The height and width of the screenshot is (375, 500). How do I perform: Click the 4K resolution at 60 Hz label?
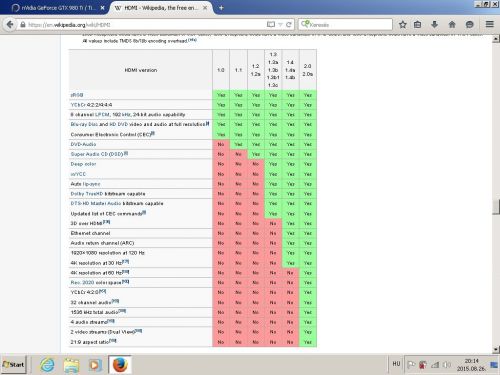[96, 273]
